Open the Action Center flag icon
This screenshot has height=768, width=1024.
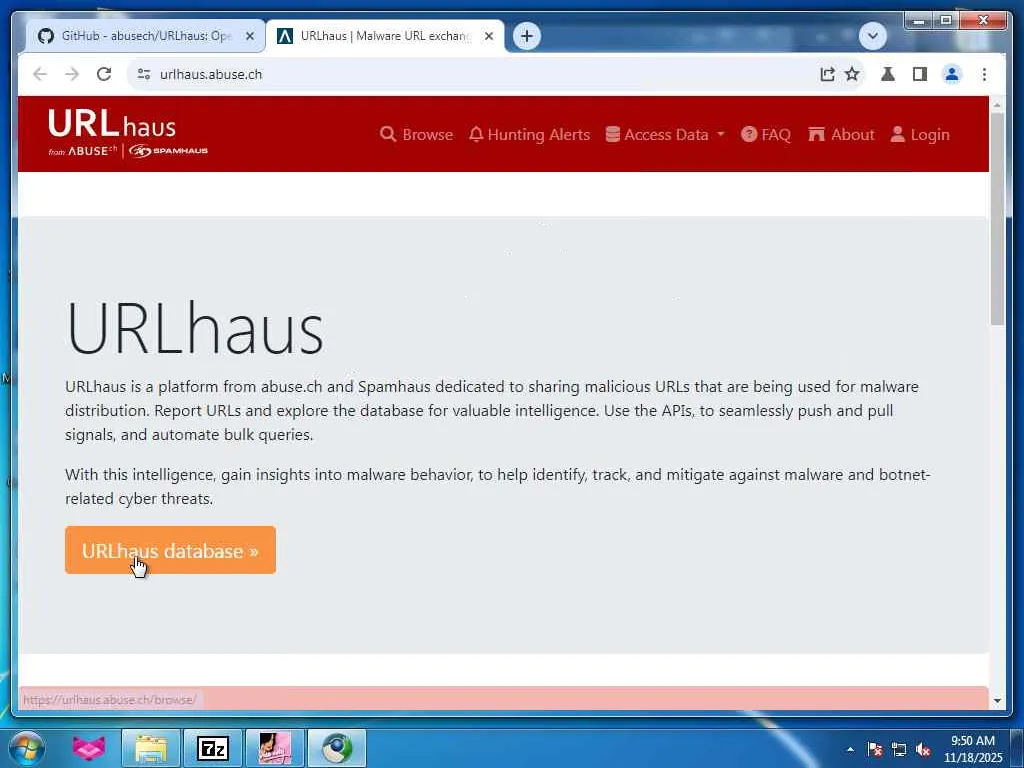[x=875, y=750]
